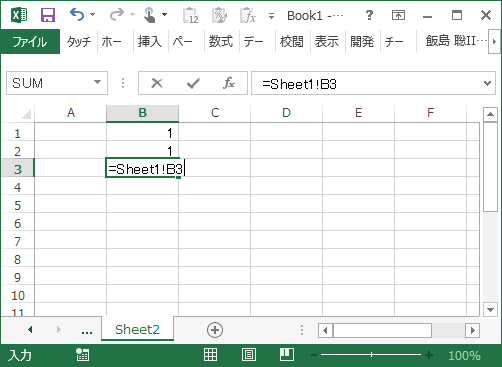Open Insert Function fx button

click(x=229, y=83)
